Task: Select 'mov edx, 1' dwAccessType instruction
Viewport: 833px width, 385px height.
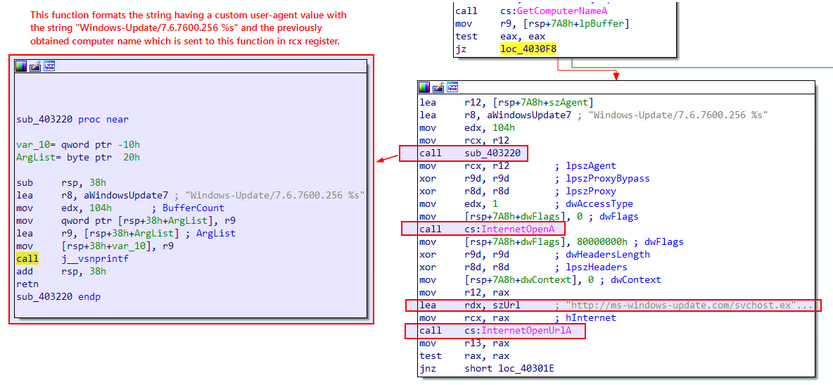Action: click(526, 204)
